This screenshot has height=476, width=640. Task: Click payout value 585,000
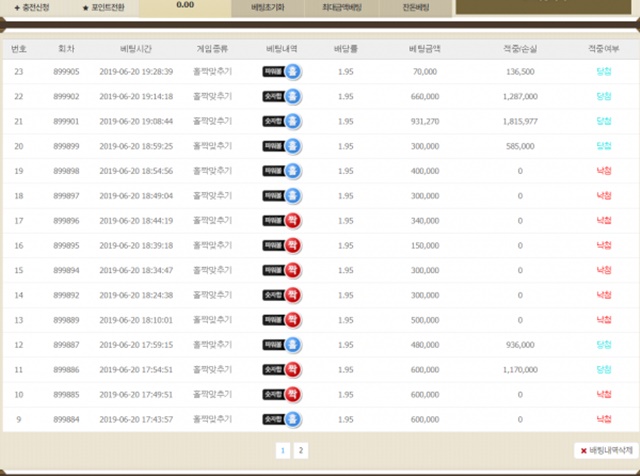coord(520,146)
